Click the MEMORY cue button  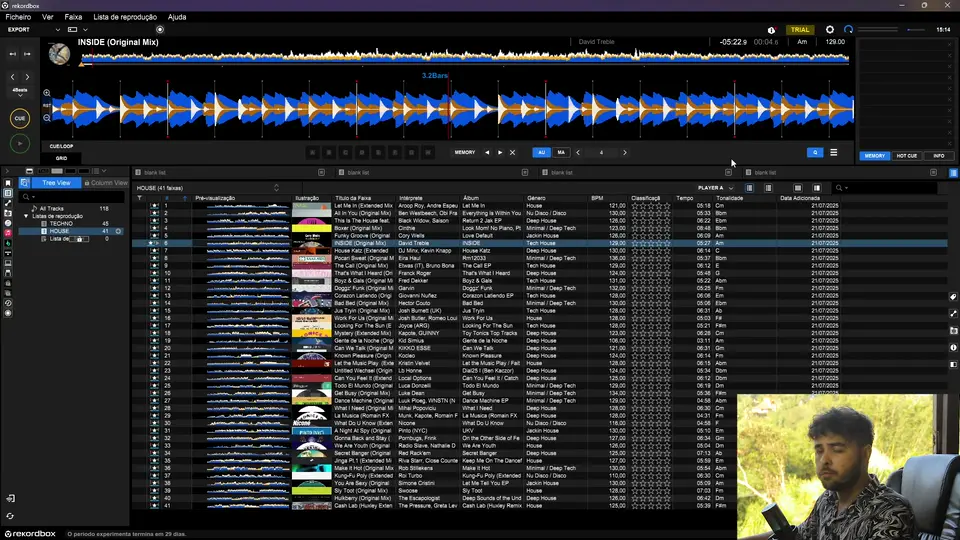(x=465, y=152)
